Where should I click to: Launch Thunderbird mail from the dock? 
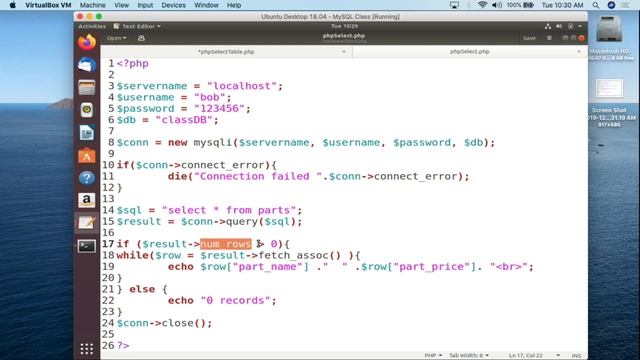(x=87, y=65)
